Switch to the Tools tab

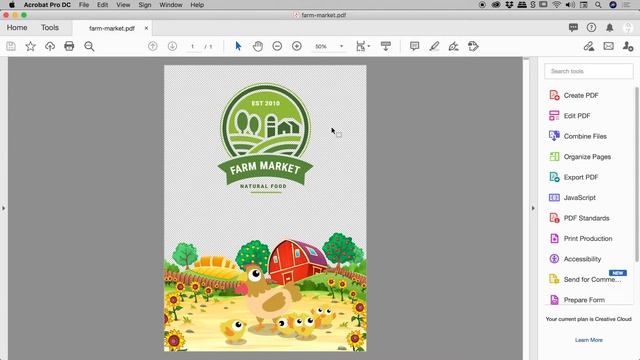(x=50, y=27)
